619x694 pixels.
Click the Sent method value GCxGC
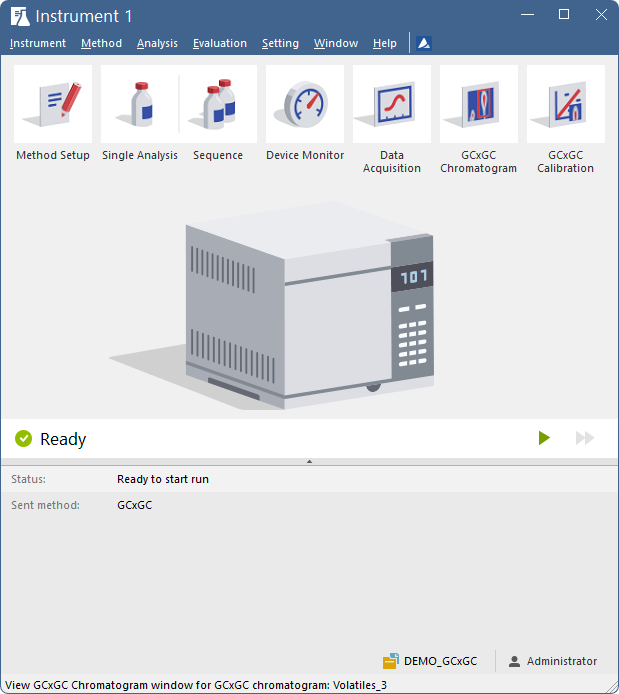click(135, 505)
